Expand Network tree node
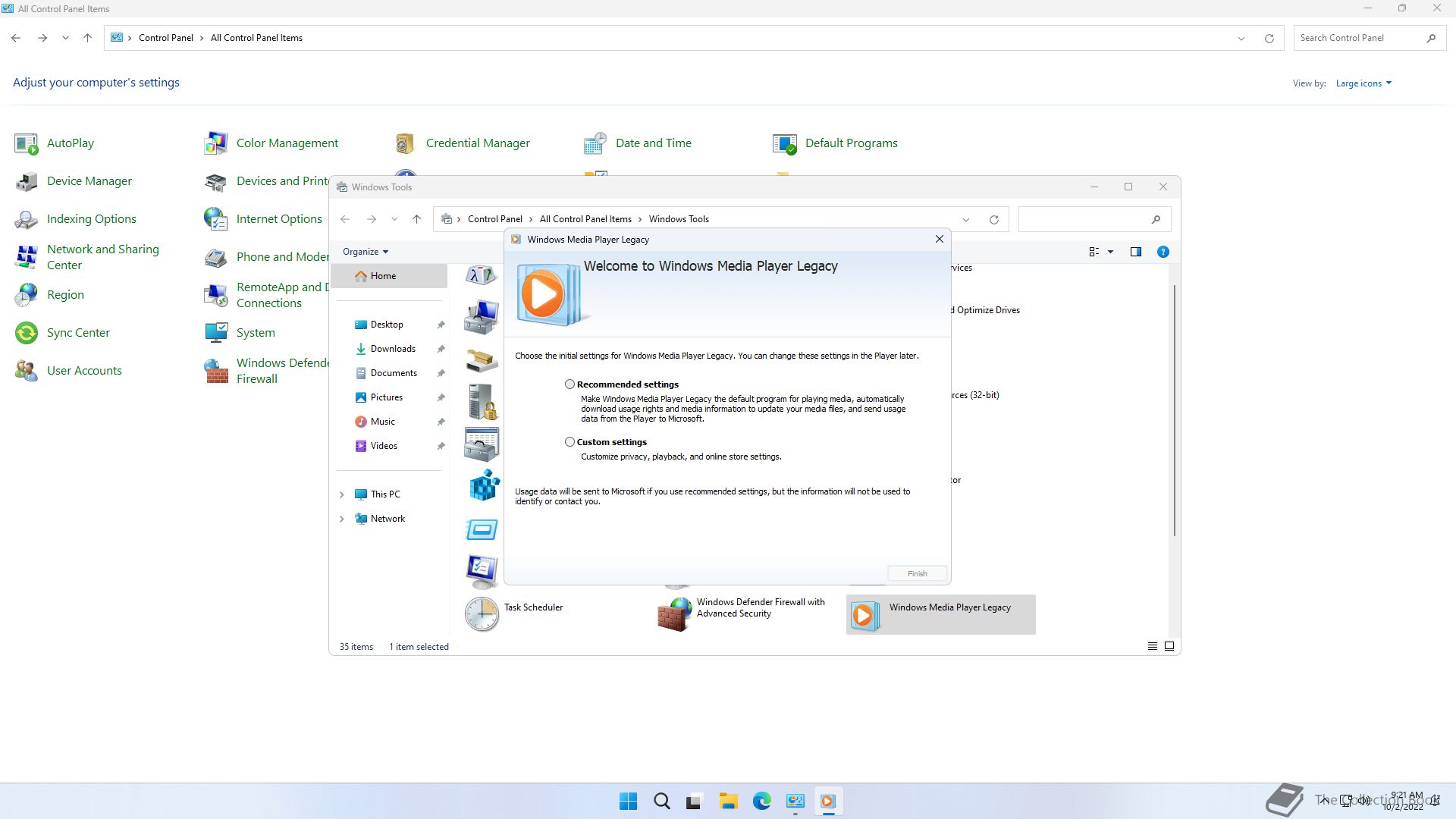The image size is (1456, 819). click(x=341, y=519)
